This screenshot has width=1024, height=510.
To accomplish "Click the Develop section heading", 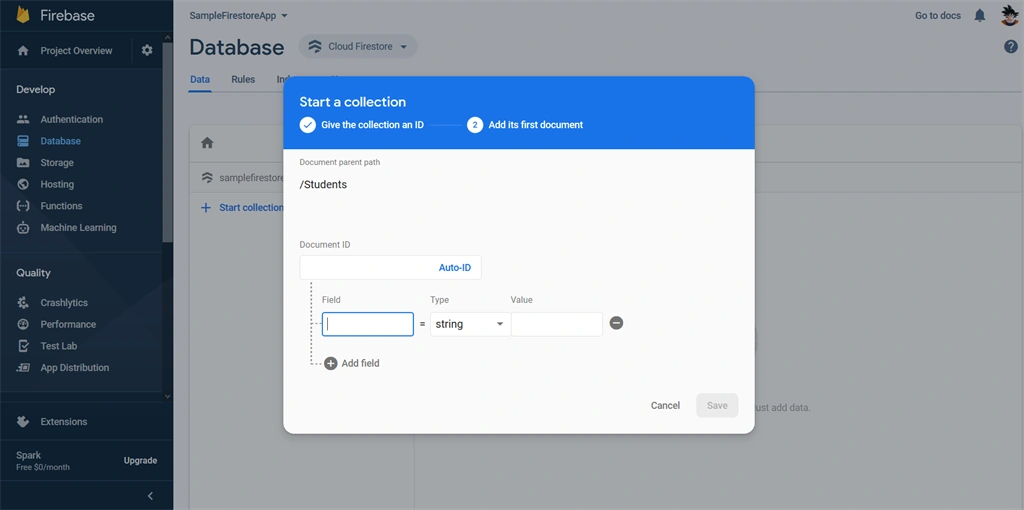I will pos(36,89).
